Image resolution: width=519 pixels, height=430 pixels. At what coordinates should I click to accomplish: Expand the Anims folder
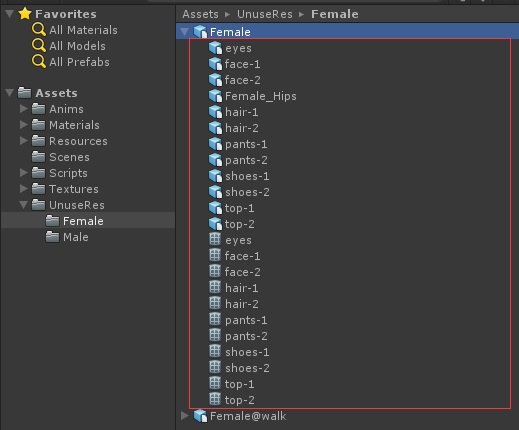tap(24, 109)
